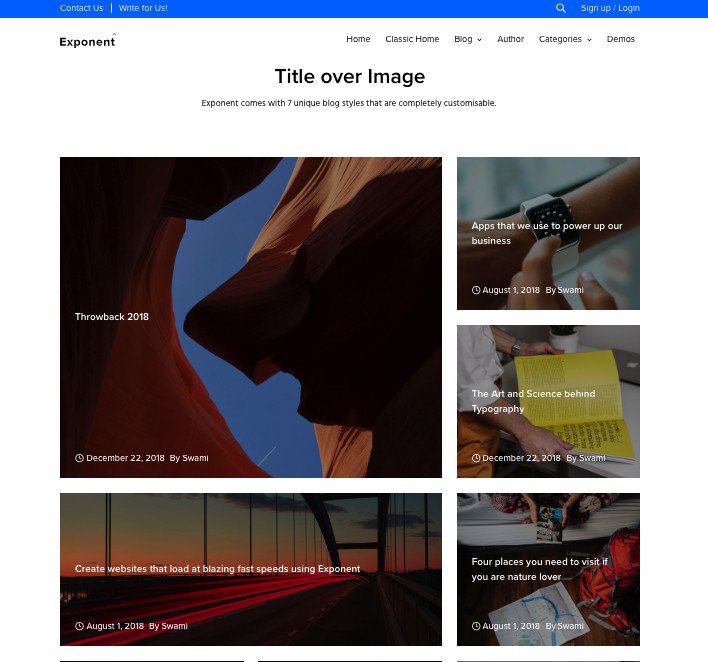Open the Classic Home menu item
The image size is (708, 662).
[x=412, y=39]
